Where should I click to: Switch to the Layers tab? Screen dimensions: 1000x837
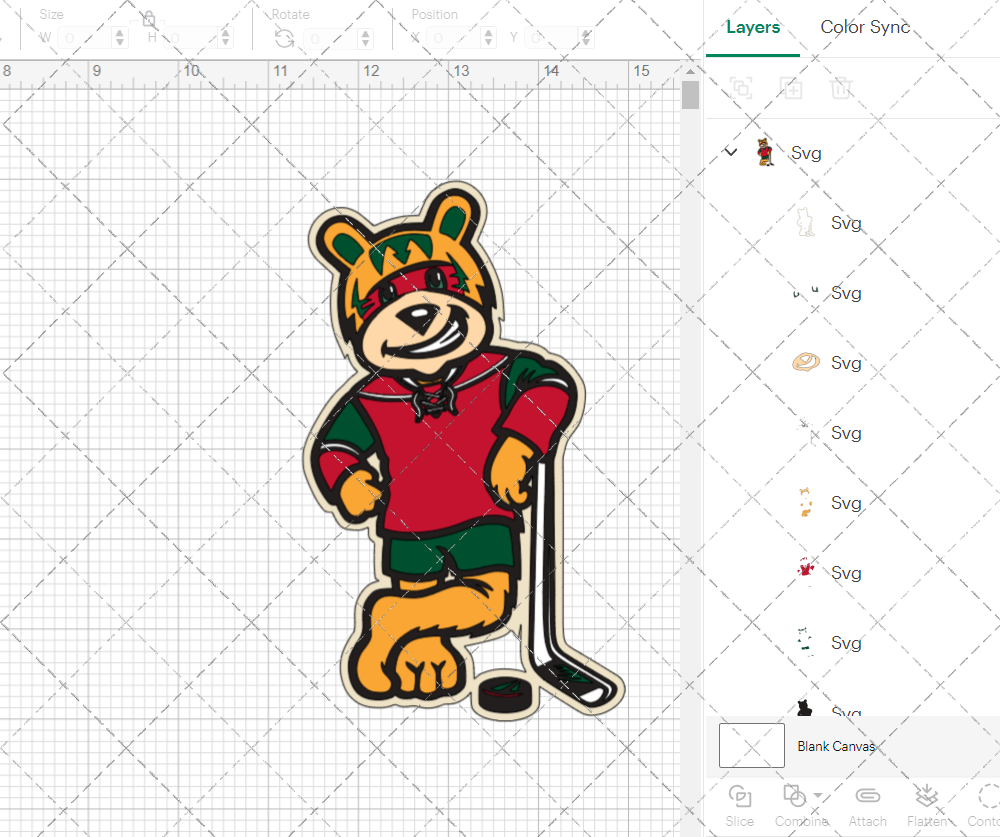click(753, 27)
